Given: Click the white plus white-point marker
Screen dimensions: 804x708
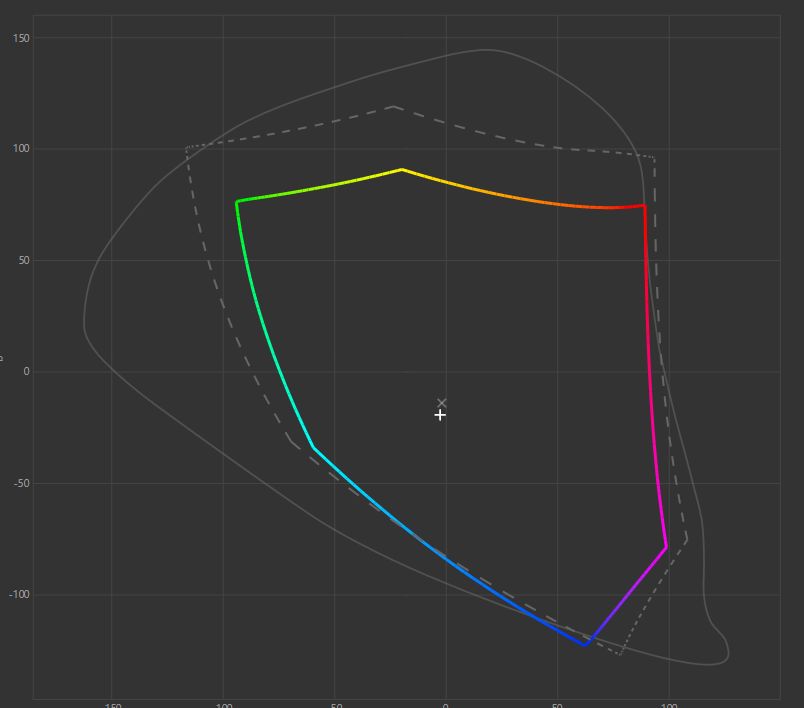Looking at the screenshot, I should click(440, 415).
